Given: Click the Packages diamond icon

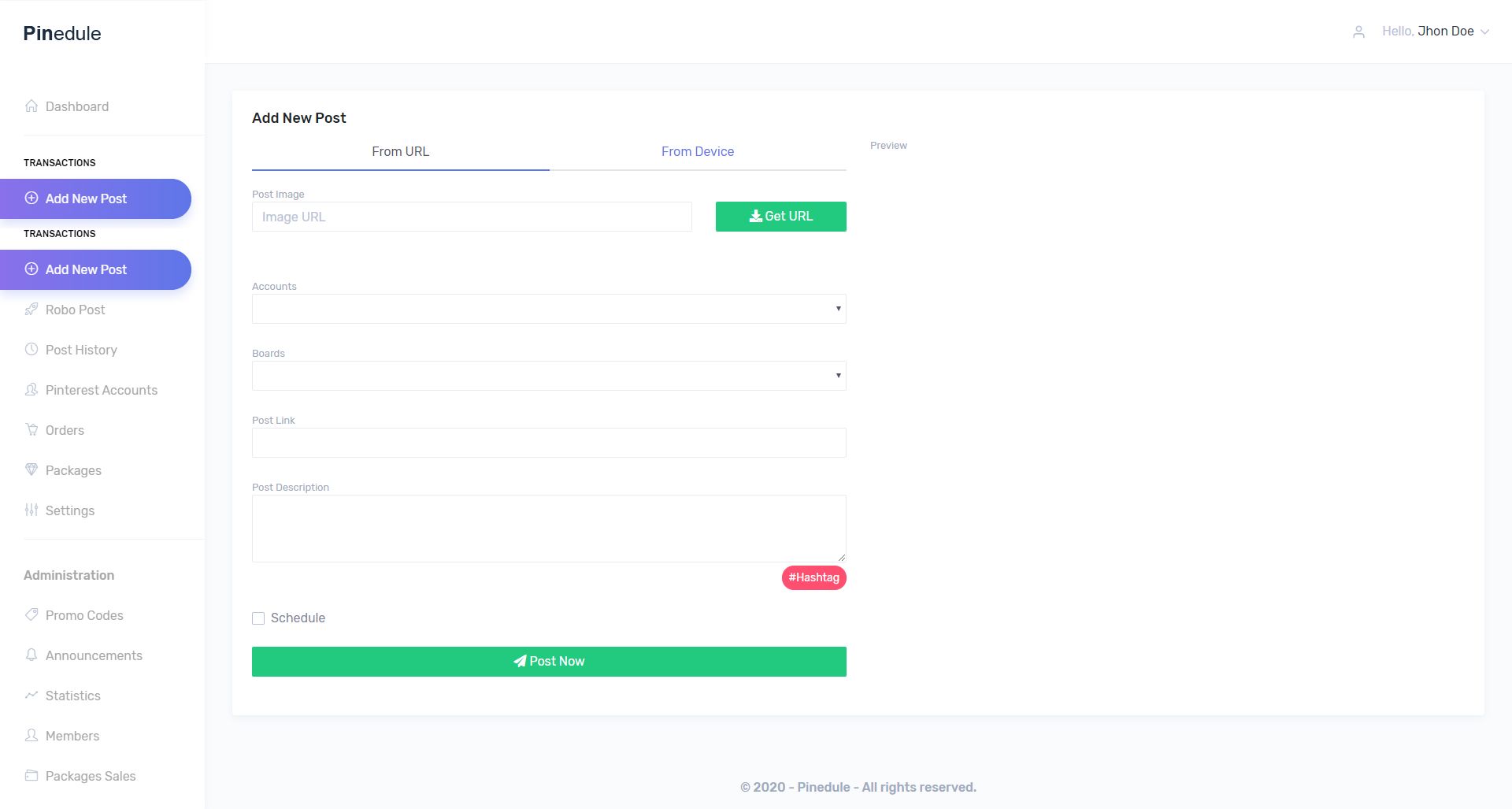Looking at the screenshot, I should tap(31, 469).
